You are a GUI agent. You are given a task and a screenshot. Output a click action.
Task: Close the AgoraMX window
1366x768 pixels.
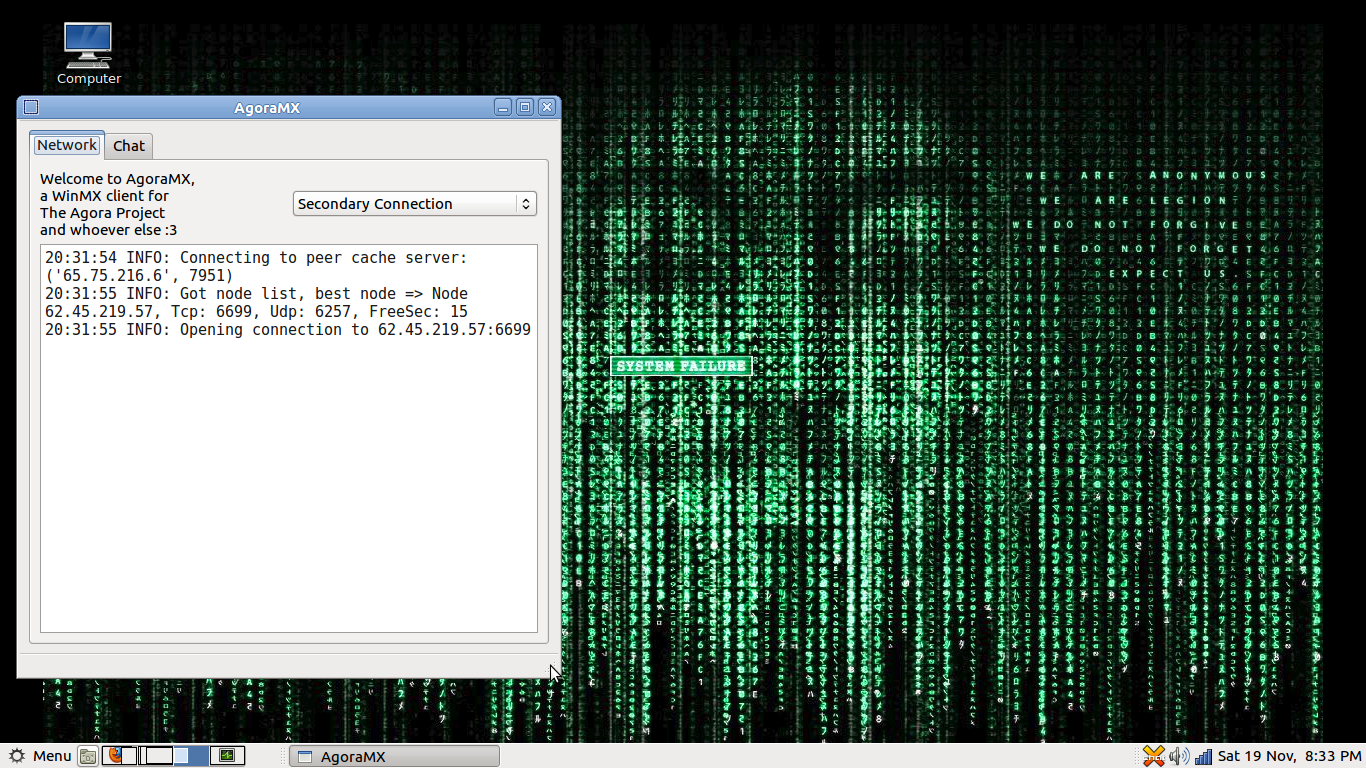pyautogui.click(x=547, y=107)
